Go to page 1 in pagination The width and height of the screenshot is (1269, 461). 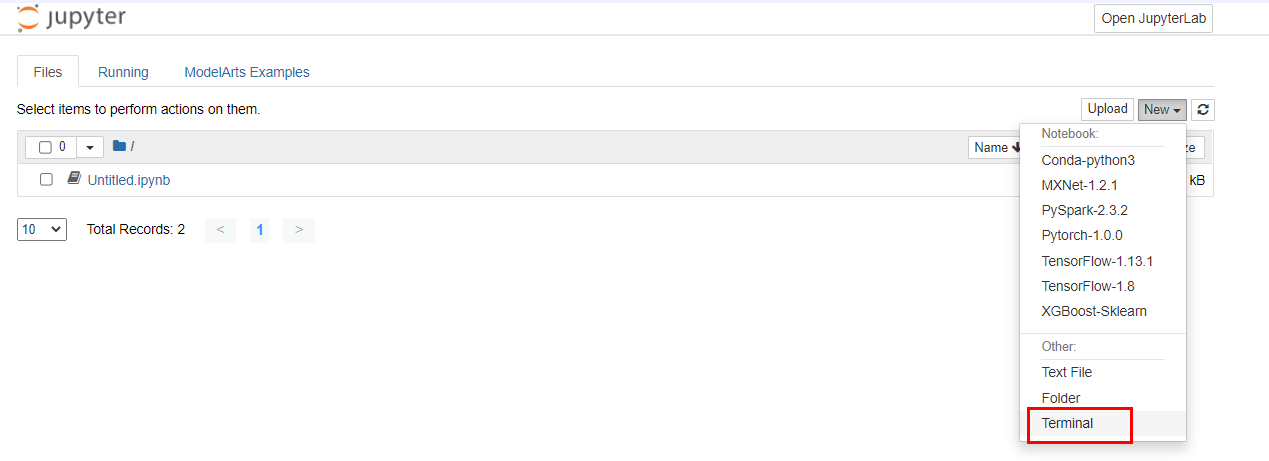pyautogui.click(x=260, y=230)
